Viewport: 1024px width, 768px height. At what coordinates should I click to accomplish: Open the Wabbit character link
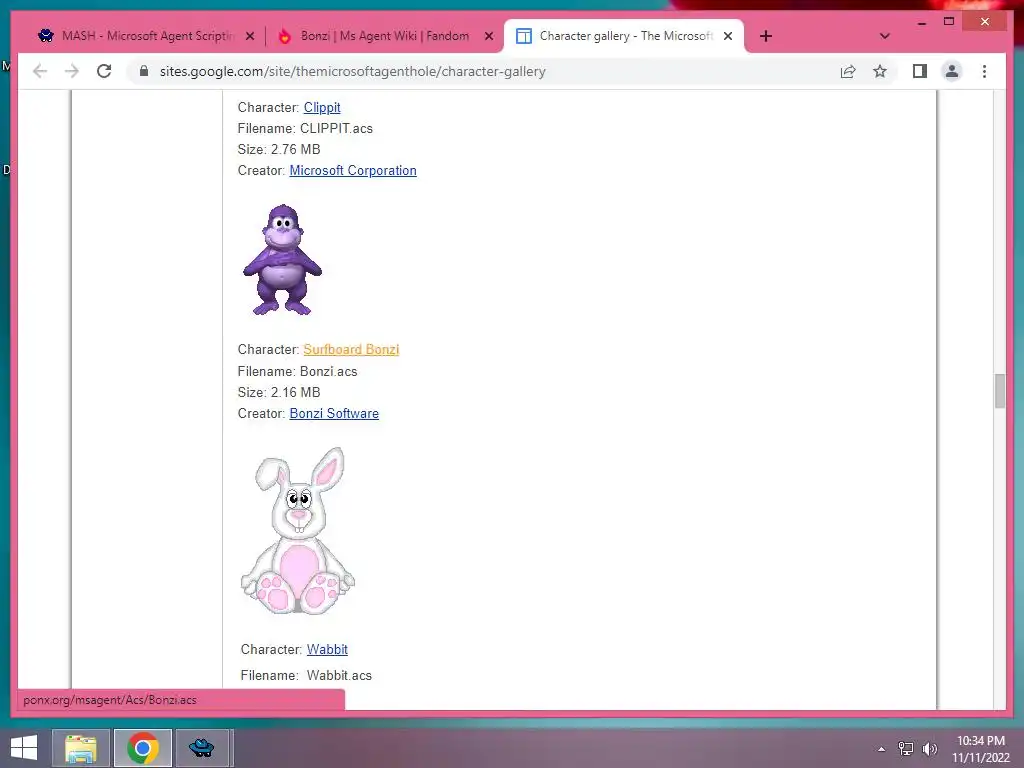pos(327,649)
